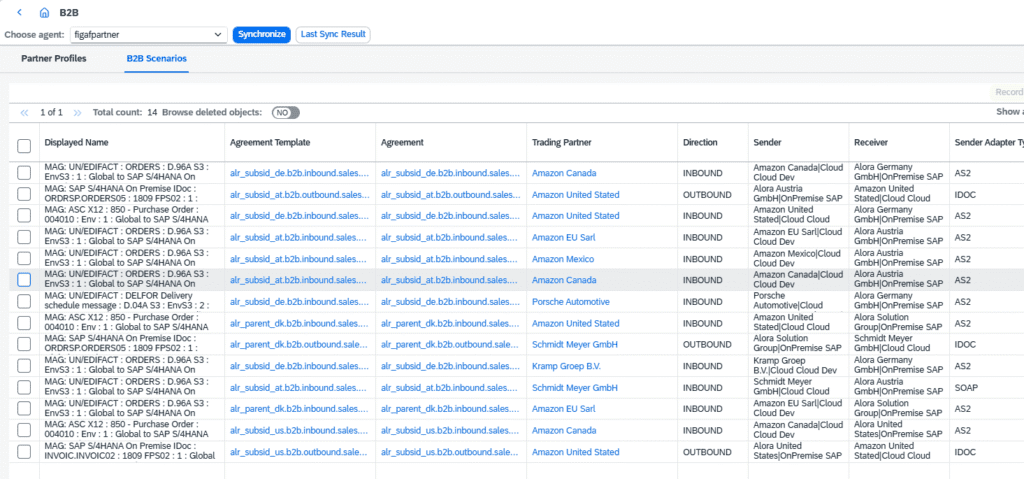Click the Trading Partner column header

561,142
